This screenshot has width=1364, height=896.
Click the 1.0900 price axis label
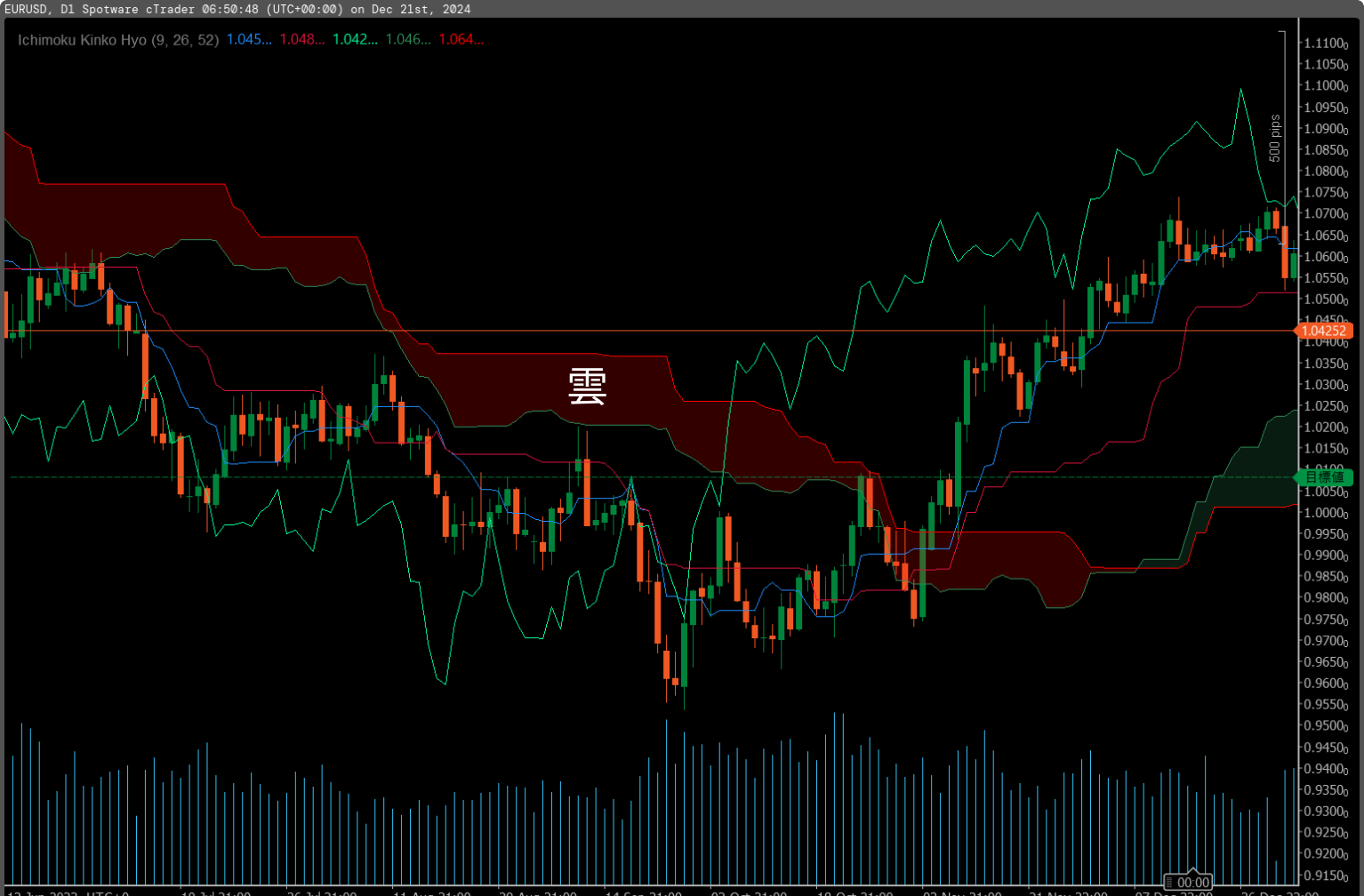point(1327,129)
